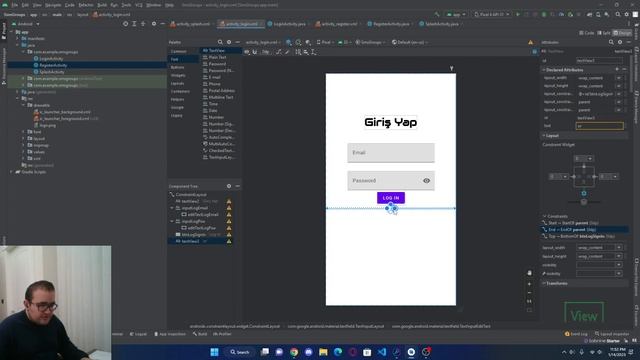This screenshot has height=360, width=640.
Task: Switch to Split view mode
Action: tap(604, 33)
